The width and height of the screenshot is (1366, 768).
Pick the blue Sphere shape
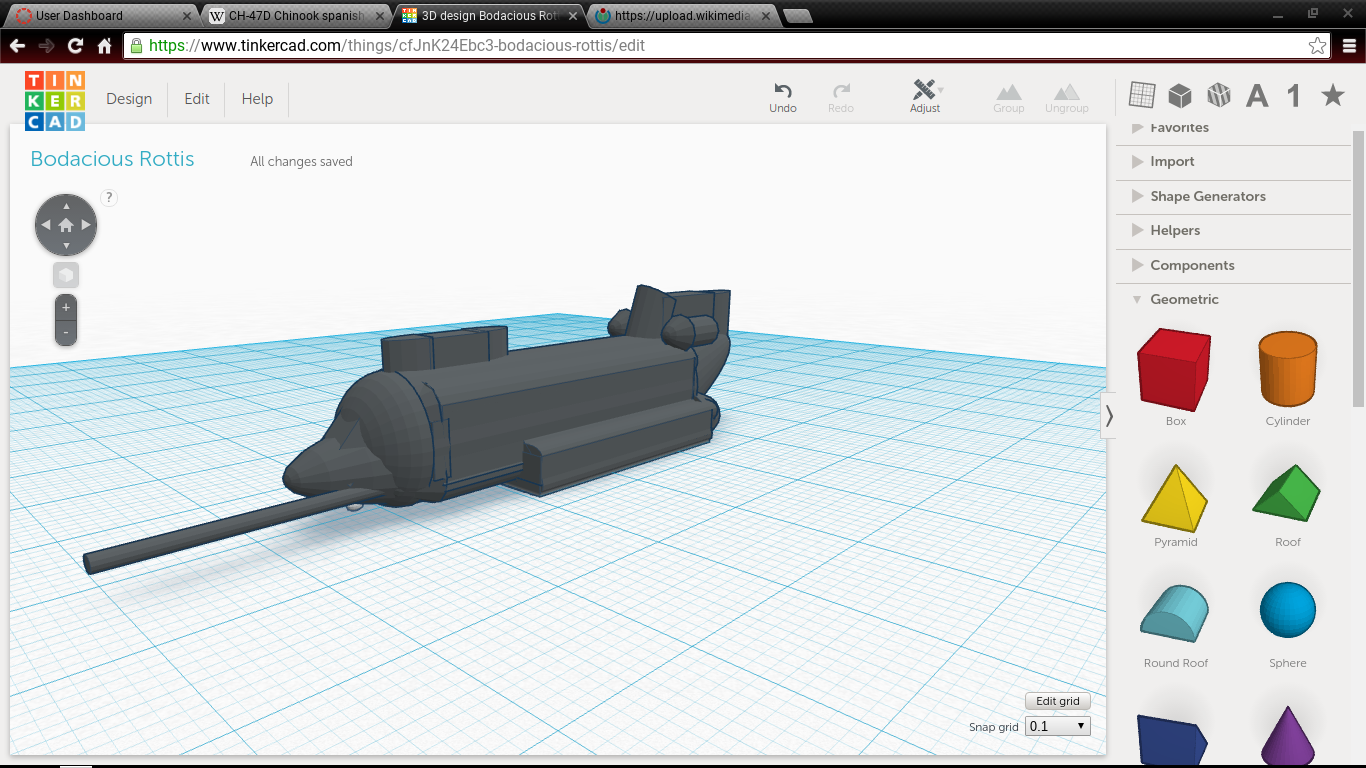[x=1288, y=611]
